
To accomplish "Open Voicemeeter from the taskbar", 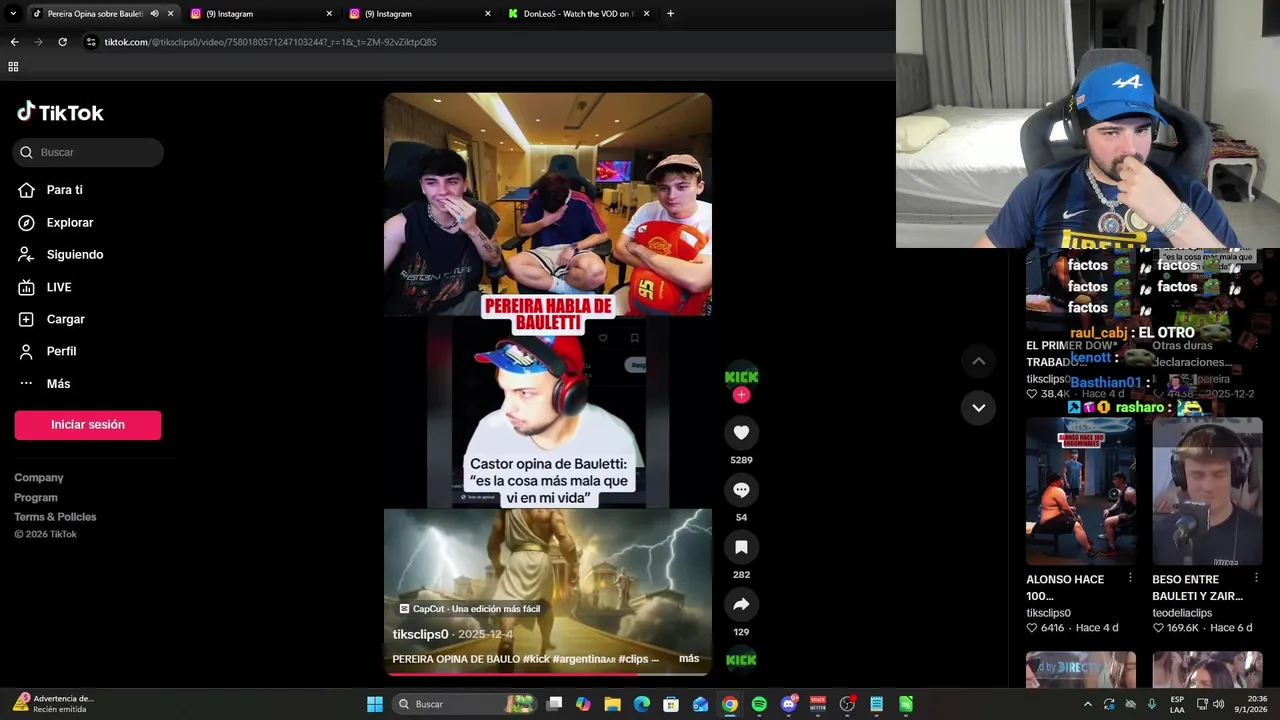I will (818, 704).
